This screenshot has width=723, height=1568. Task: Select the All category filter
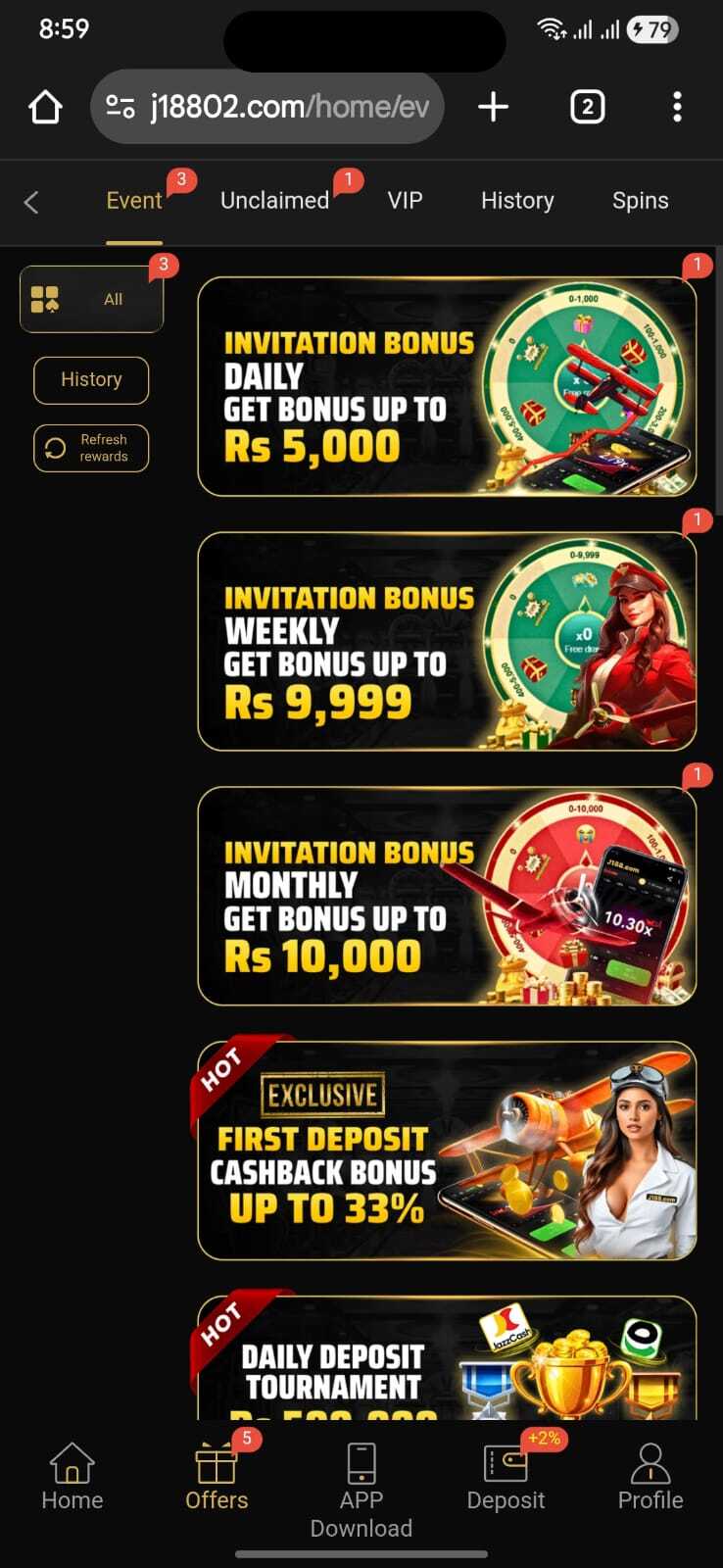click(x=92, y=299)
